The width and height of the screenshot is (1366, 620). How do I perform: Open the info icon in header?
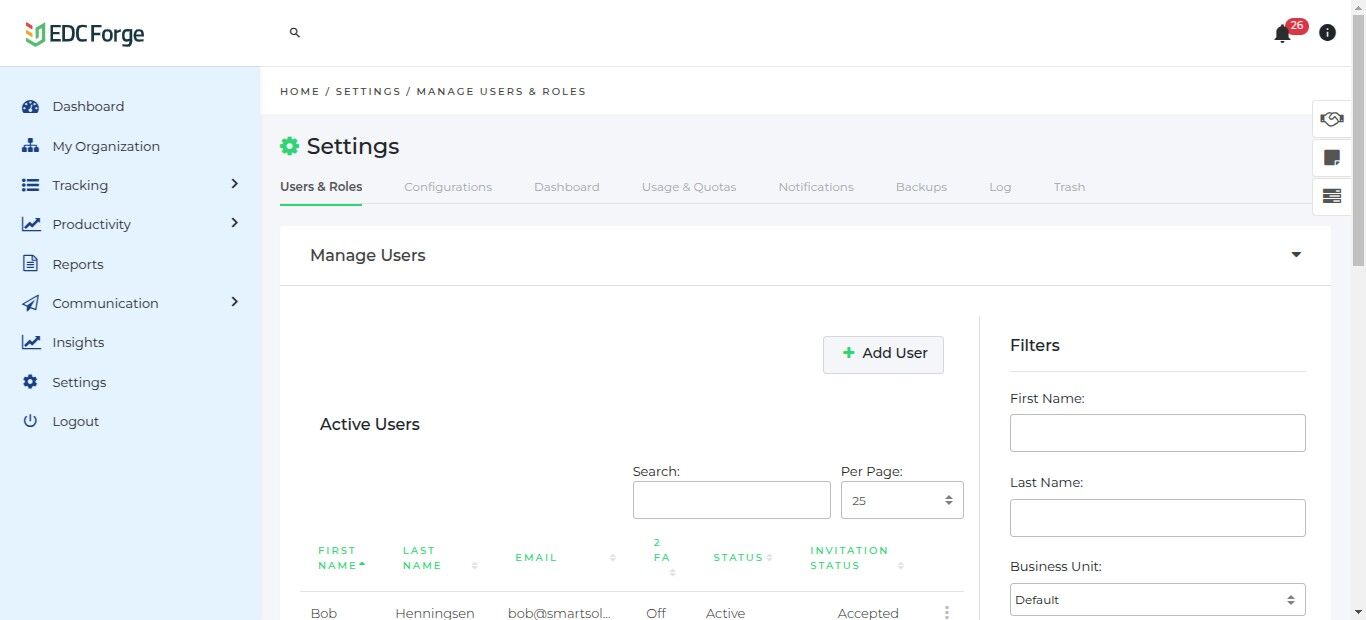point(1327,33)
